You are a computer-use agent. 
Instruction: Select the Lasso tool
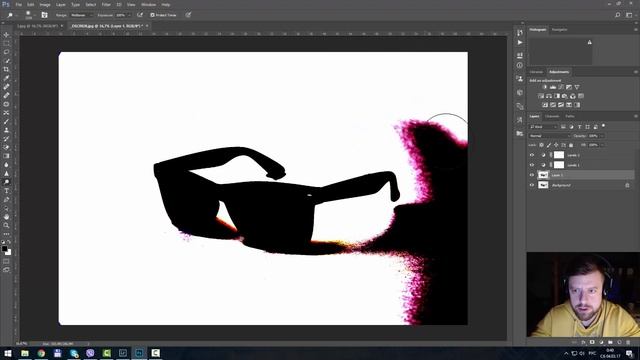pos(6,52)
